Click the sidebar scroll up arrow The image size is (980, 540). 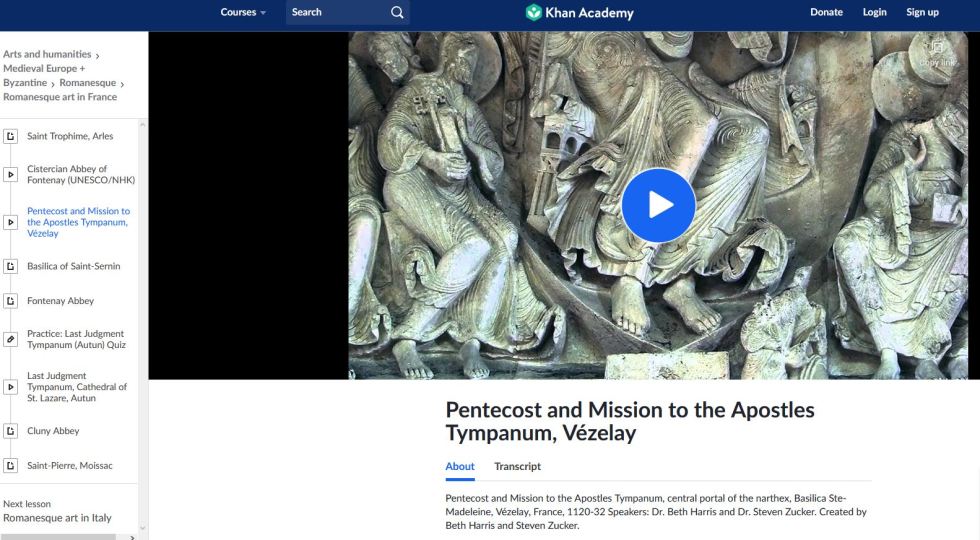tap(142, 125)
